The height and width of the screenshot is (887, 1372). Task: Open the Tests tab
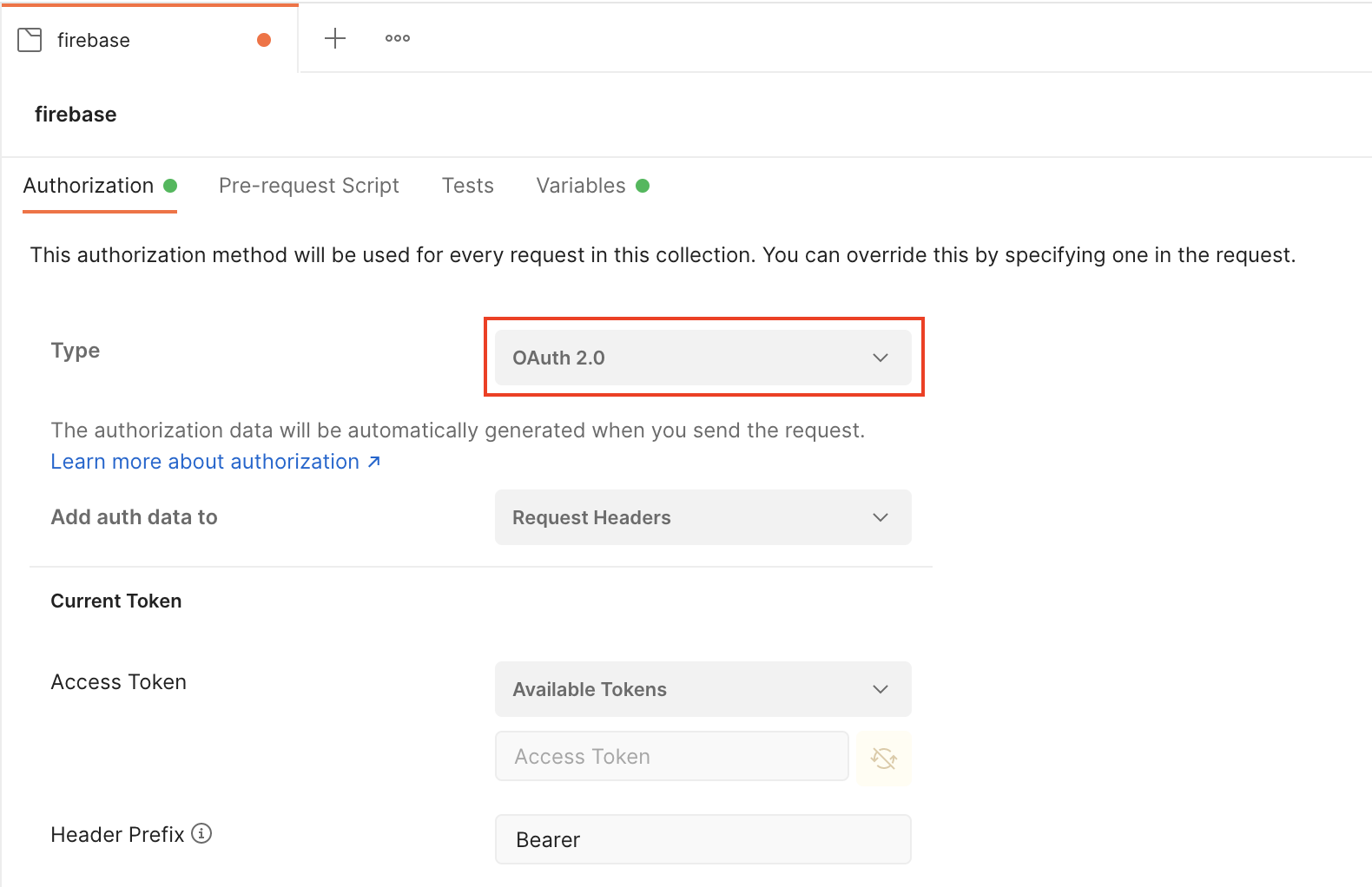pyautogui.click(x=467, y=186)
